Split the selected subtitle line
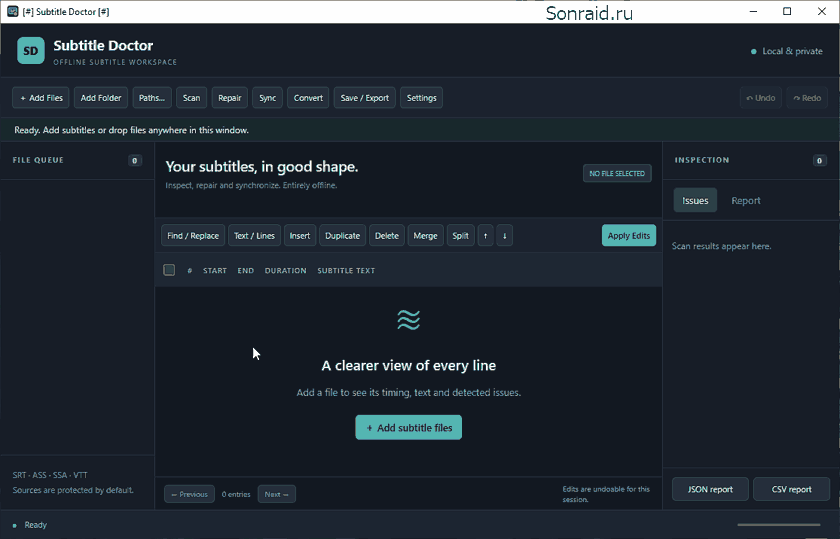 [x=460, y=236]
